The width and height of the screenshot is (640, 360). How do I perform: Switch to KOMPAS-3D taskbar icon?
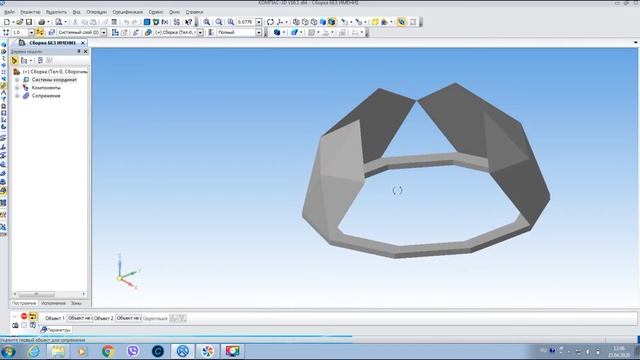[x=182, y=351]
